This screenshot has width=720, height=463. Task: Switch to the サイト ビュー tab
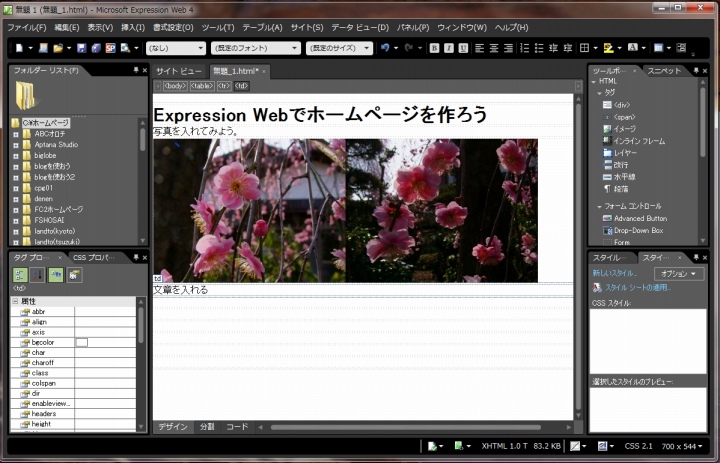tap(179, 71)
